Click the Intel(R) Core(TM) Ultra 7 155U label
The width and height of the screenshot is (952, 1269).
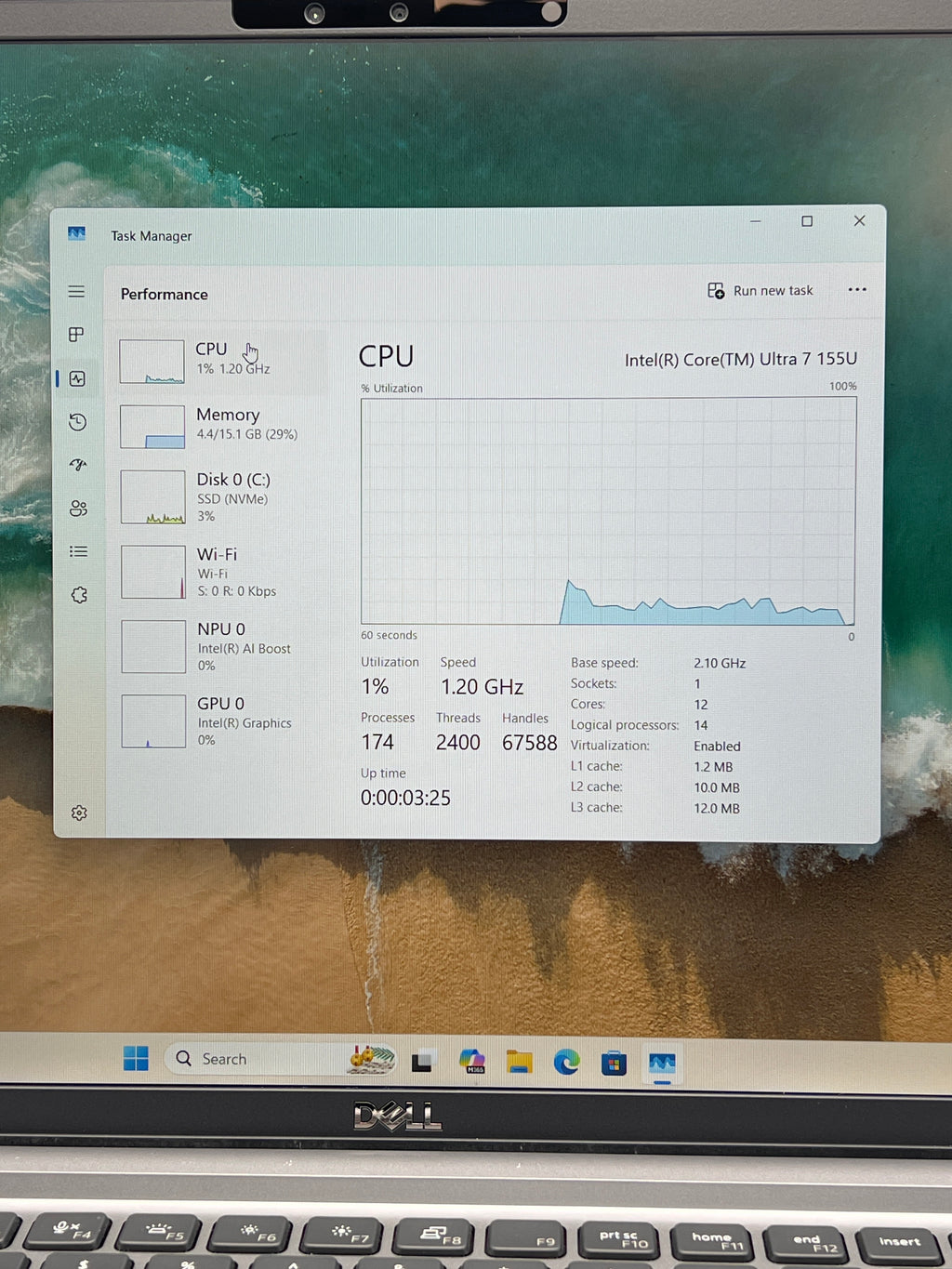[x=740, y=359]
